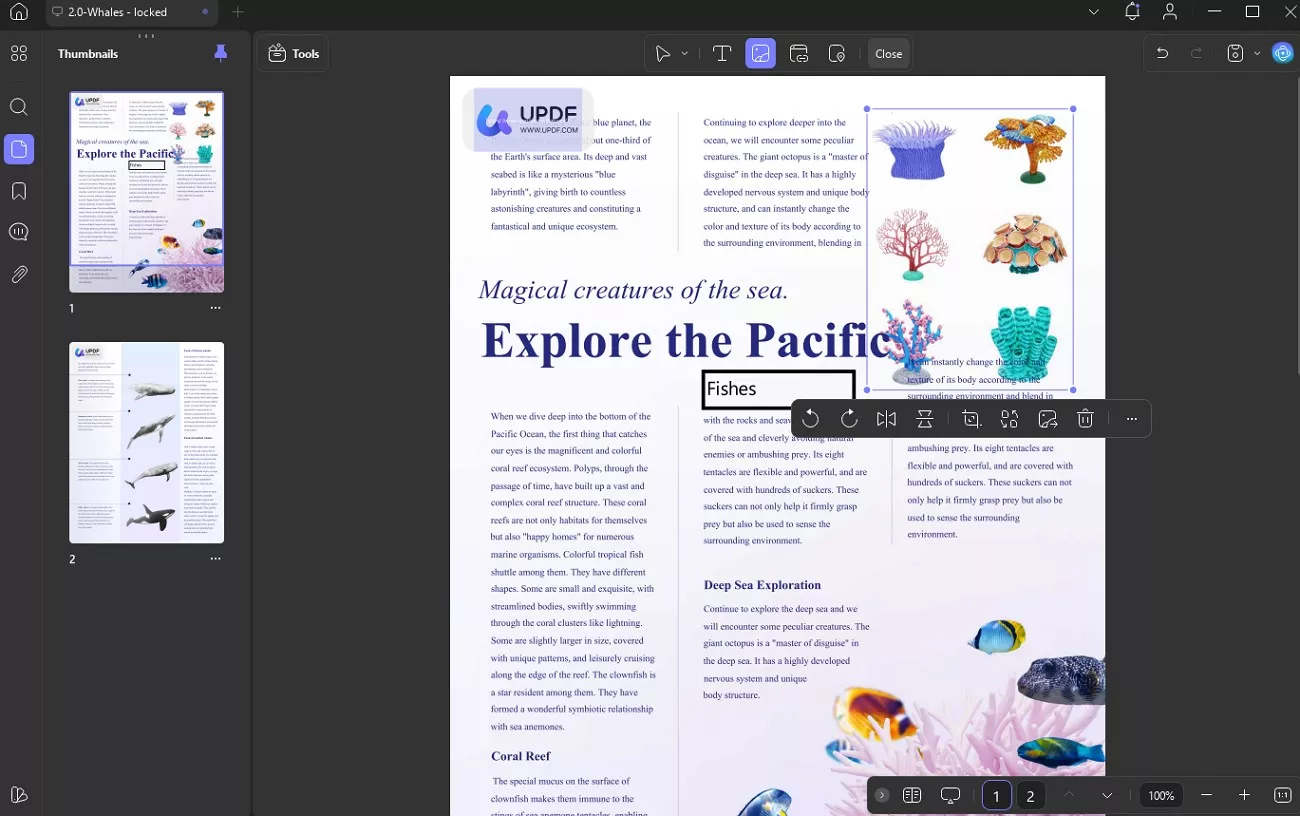Select the page 2 thumbnail
The image size is (1300, 816).
[146, 442]
